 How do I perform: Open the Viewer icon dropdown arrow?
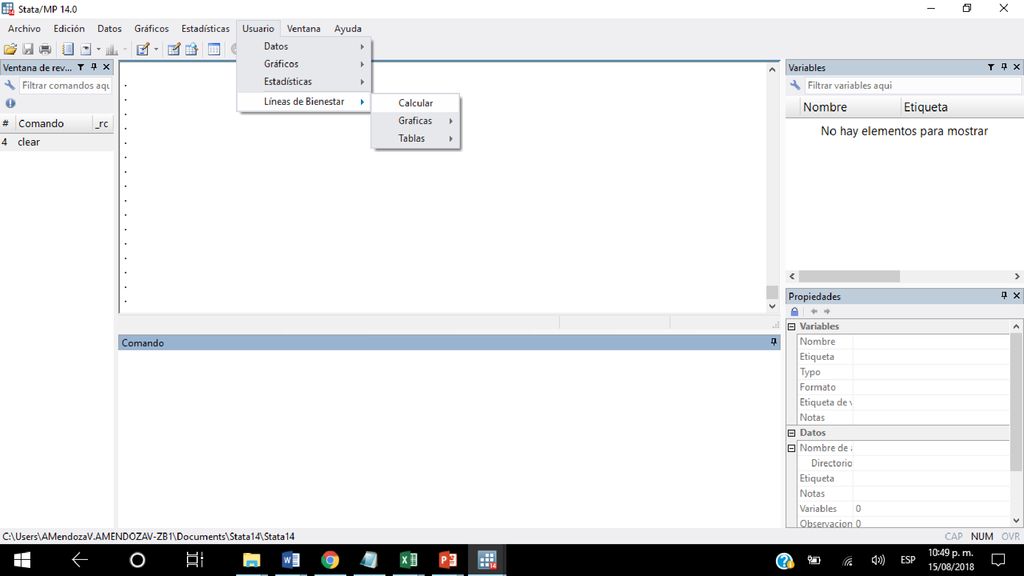pos(99,50)
